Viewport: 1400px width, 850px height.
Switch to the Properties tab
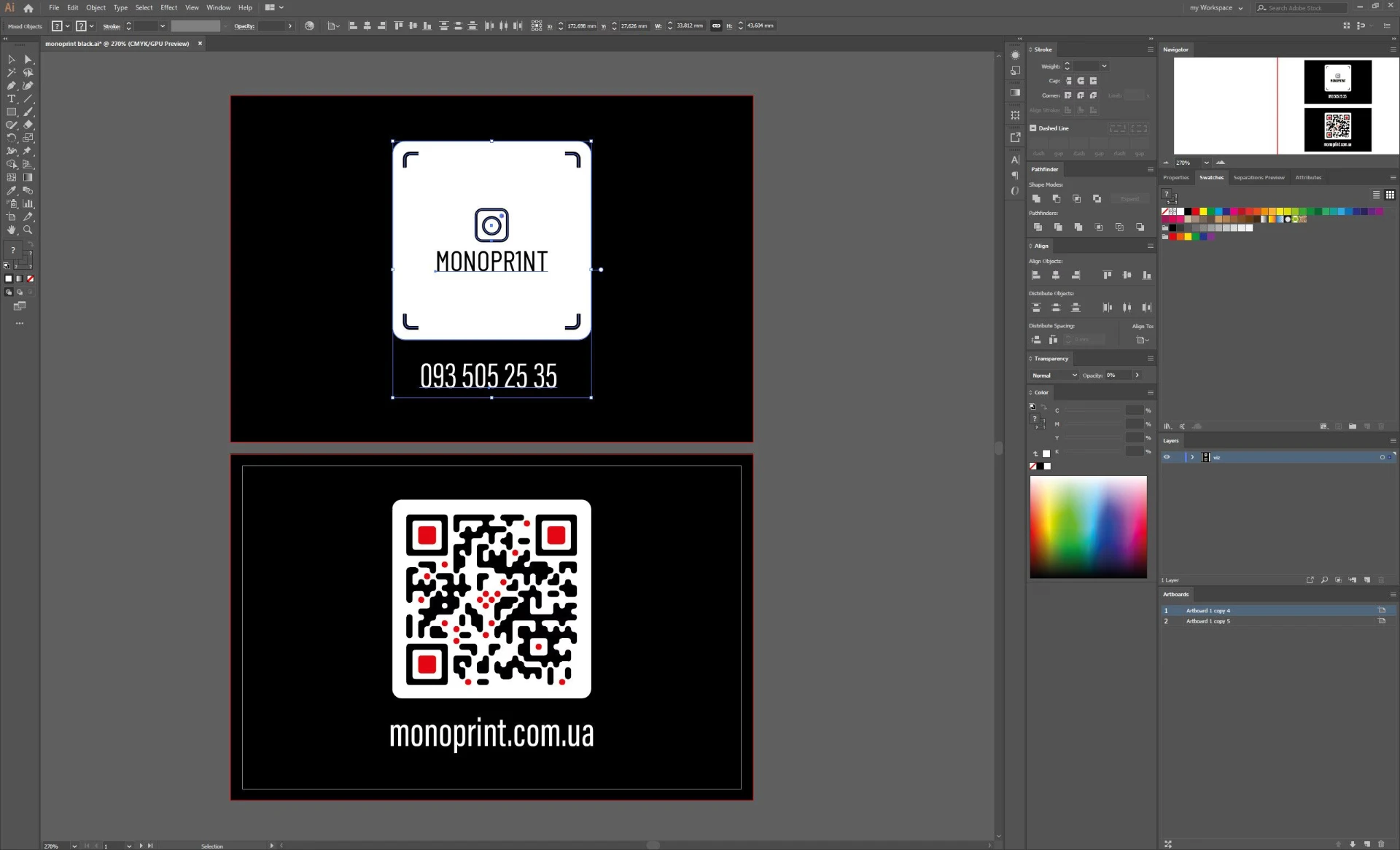pos(1175,178)
